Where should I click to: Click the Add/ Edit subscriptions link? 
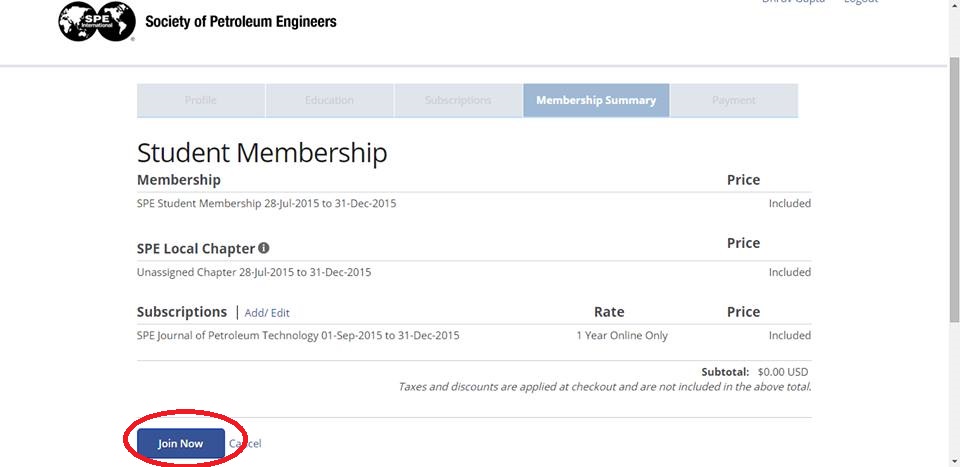pyautogui.click(x=267, y=313)
